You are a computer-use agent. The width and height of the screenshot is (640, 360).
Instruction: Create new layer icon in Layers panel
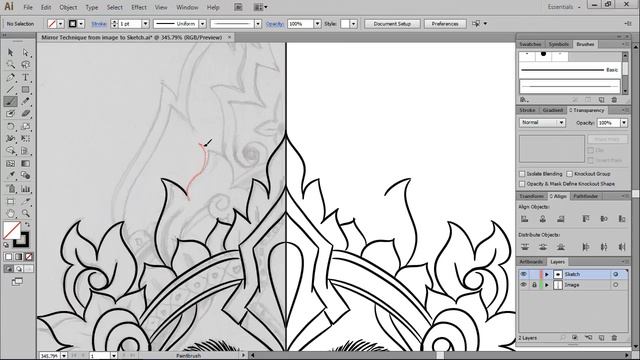tap(601, 338)
